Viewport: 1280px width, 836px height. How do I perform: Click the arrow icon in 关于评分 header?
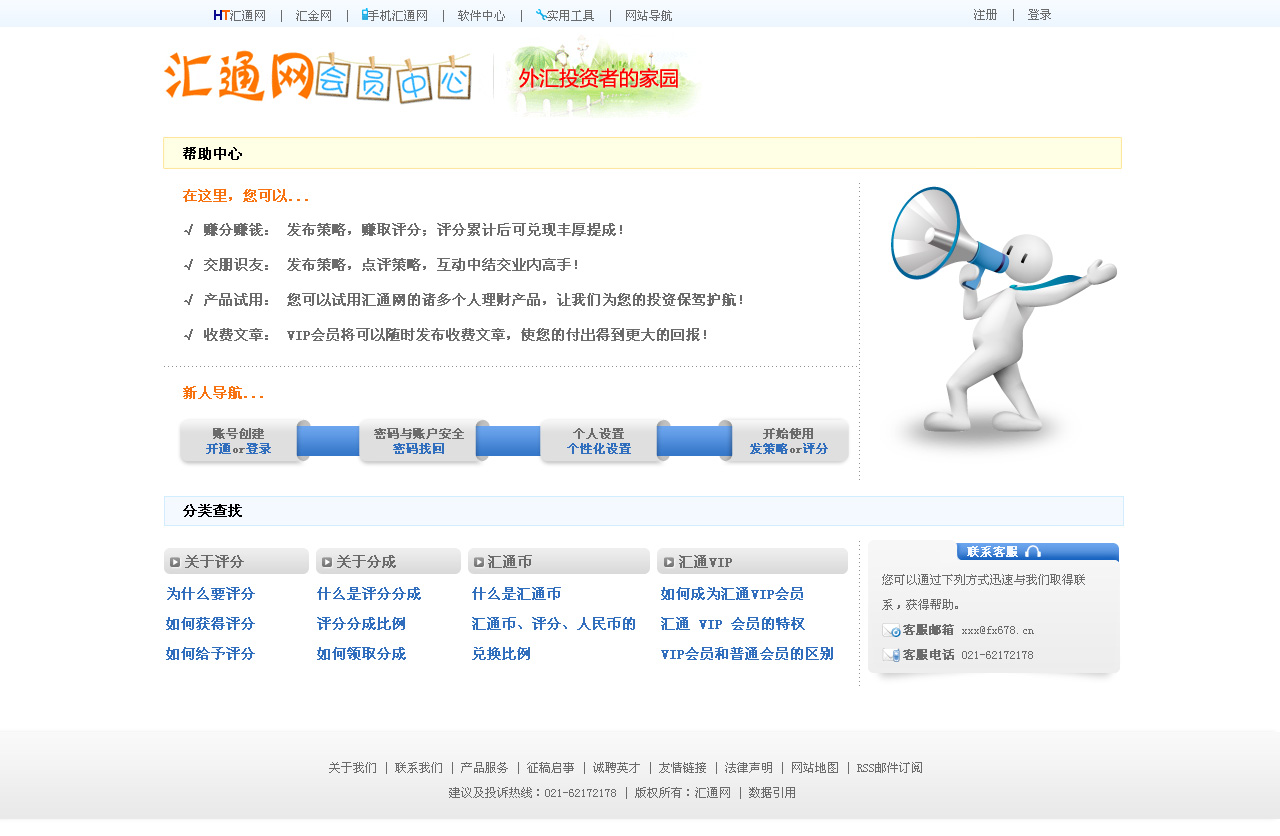point(175,562)
